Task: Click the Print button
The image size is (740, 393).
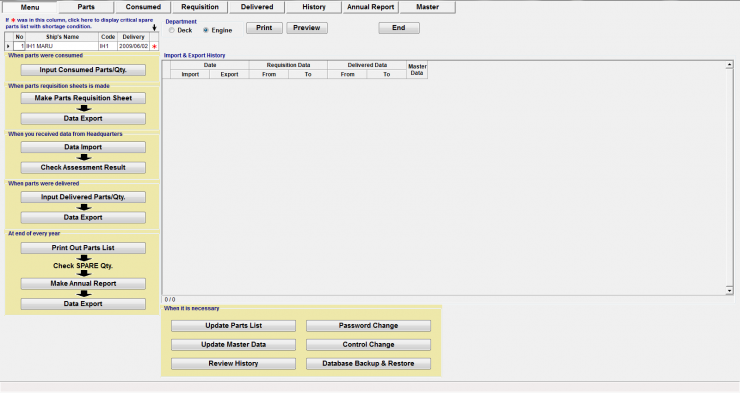Action: (x=264, y=28)
